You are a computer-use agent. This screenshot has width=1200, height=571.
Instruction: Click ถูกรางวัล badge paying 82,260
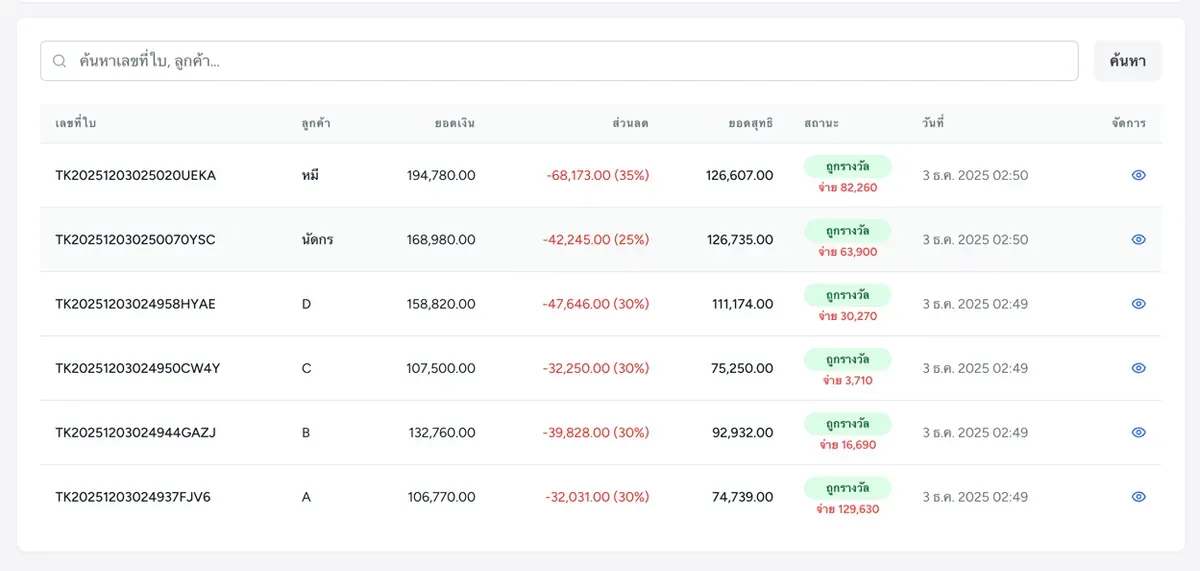click(847, 166)
